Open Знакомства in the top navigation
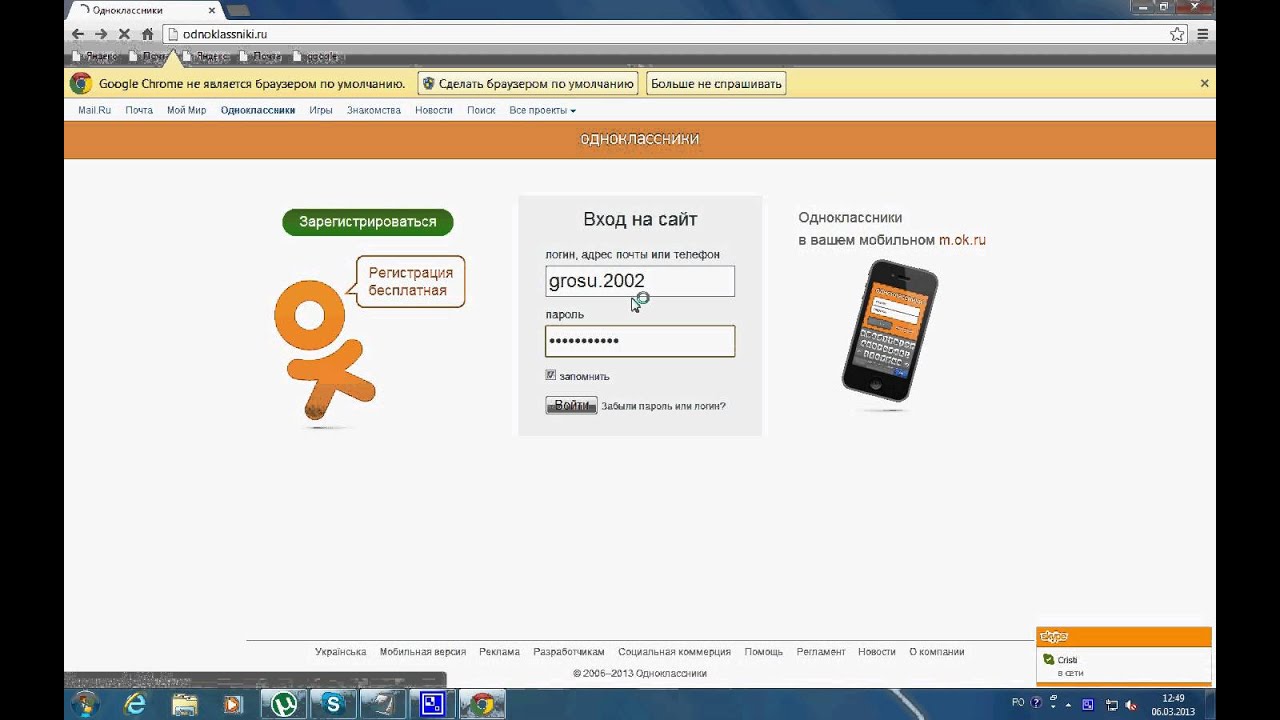 [x=374, y=110]
